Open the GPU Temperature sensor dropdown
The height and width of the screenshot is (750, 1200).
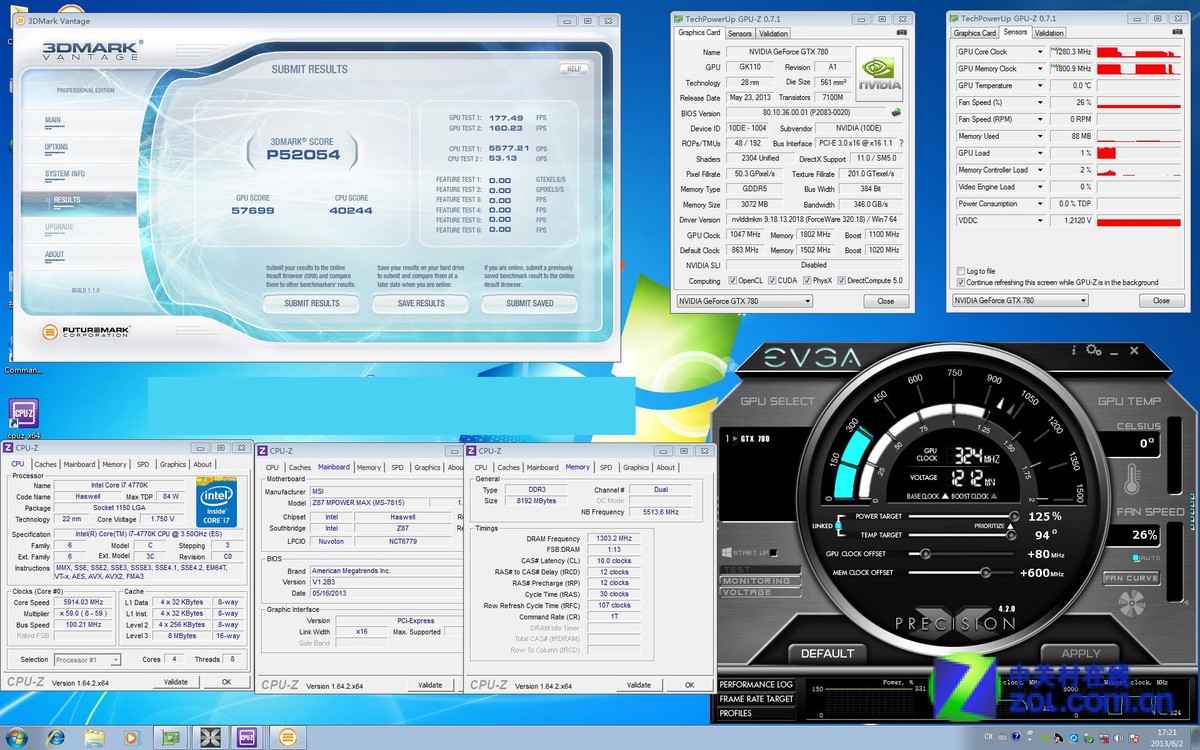[x=1040, y=86]
